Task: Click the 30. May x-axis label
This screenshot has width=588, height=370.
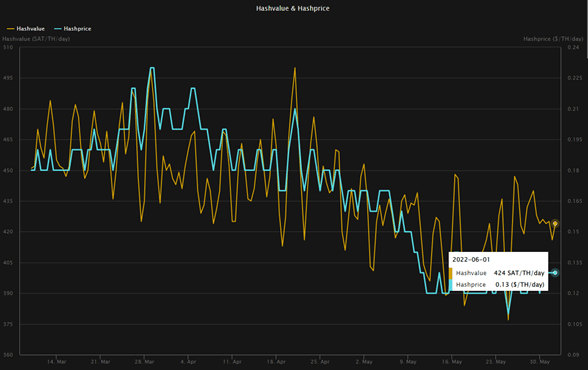Action: 539,362
